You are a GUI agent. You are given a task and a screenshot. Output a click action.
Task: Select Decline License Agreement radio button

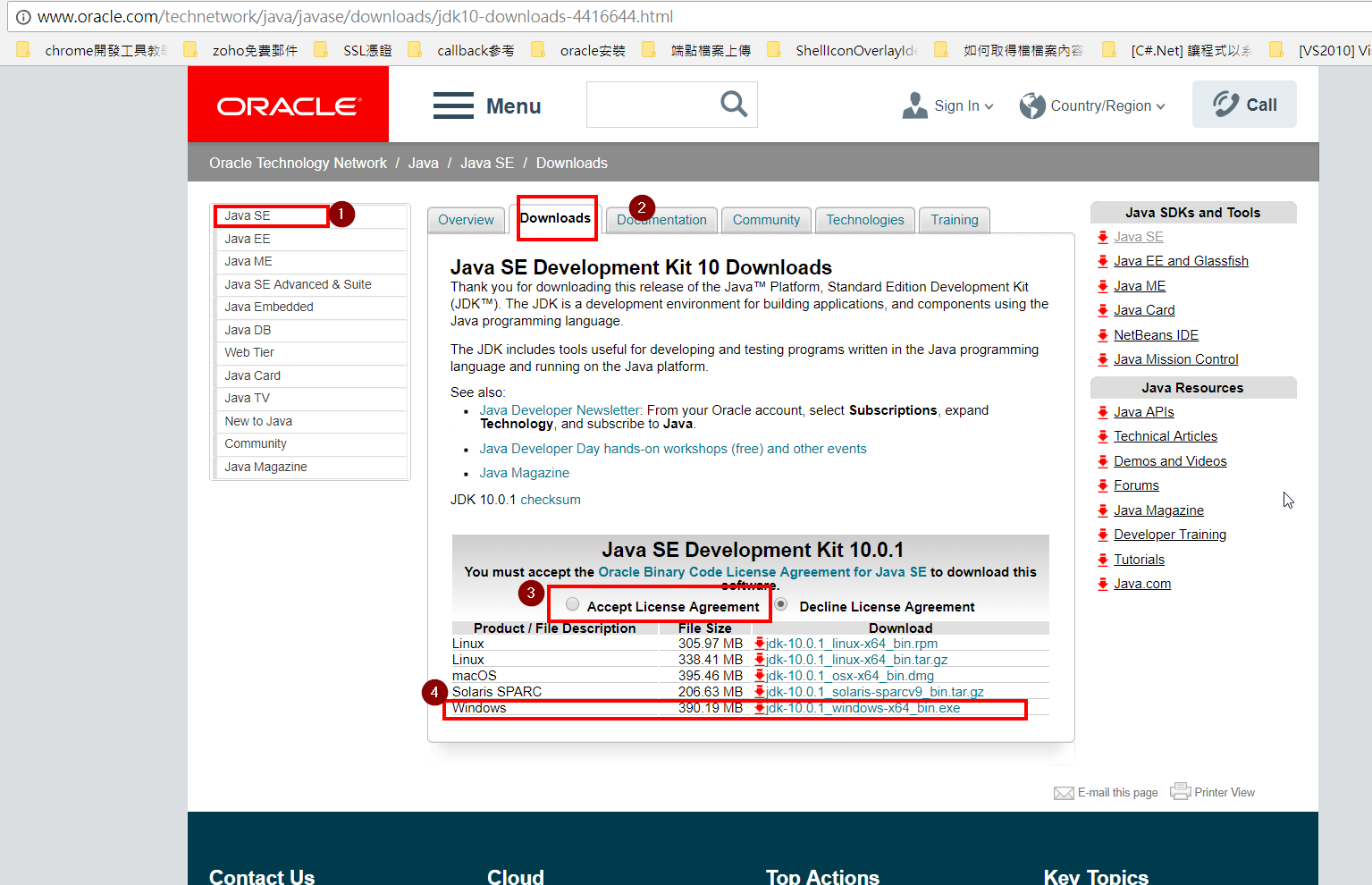pyautogui.click(x=781, y=604)
